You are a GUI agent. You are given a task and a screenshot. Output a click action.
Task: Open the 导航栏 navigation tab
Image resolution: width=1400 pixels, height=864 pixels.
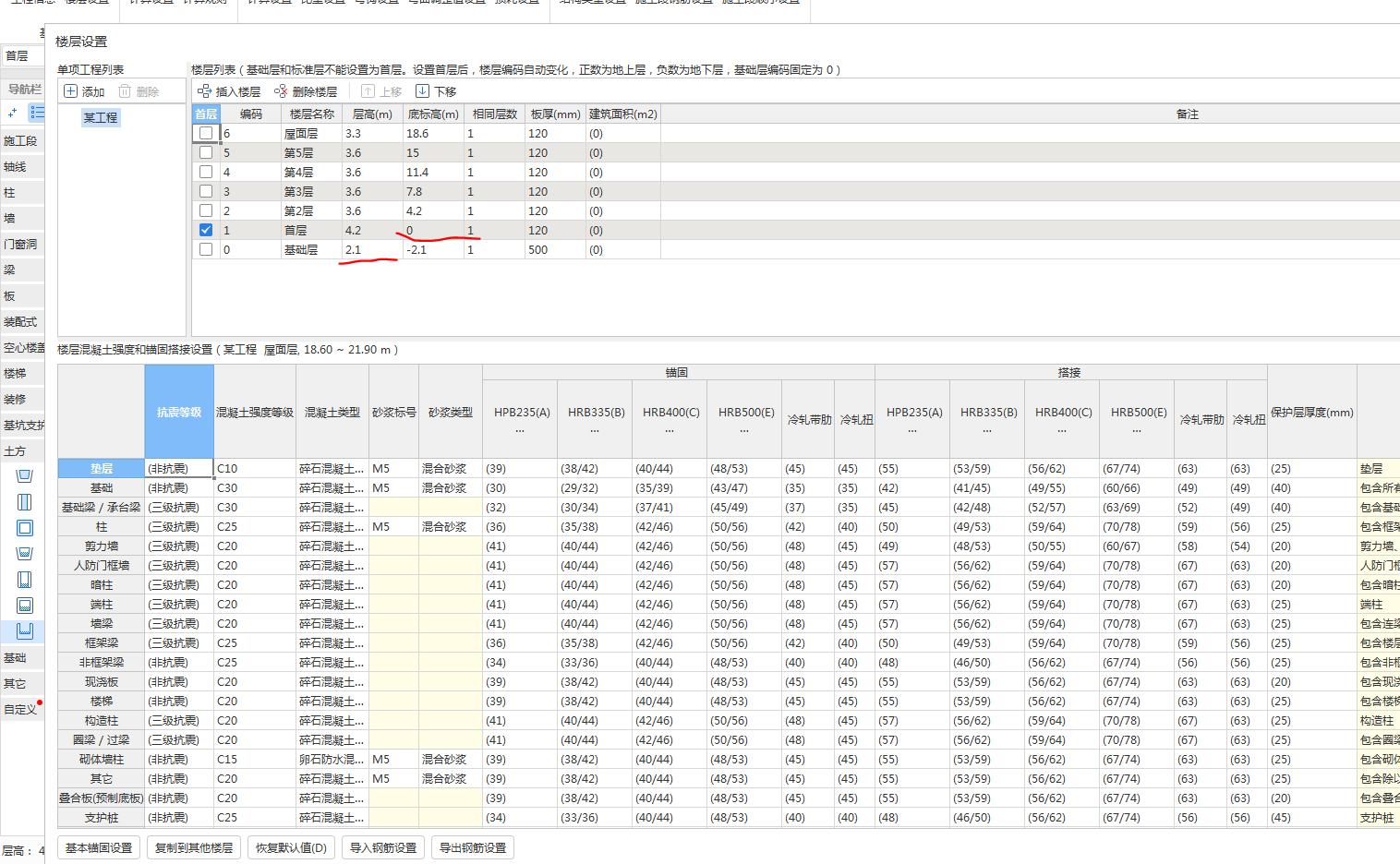point(23,89)
